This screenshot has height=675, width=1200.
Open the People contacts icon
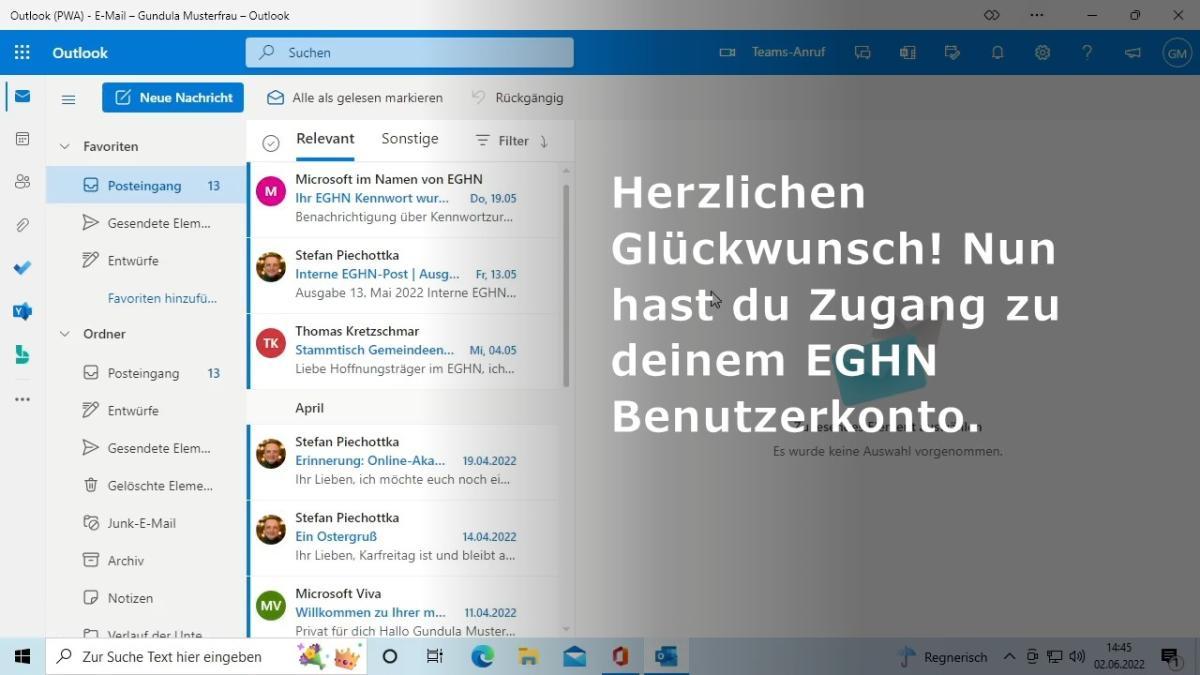(22, 182)
